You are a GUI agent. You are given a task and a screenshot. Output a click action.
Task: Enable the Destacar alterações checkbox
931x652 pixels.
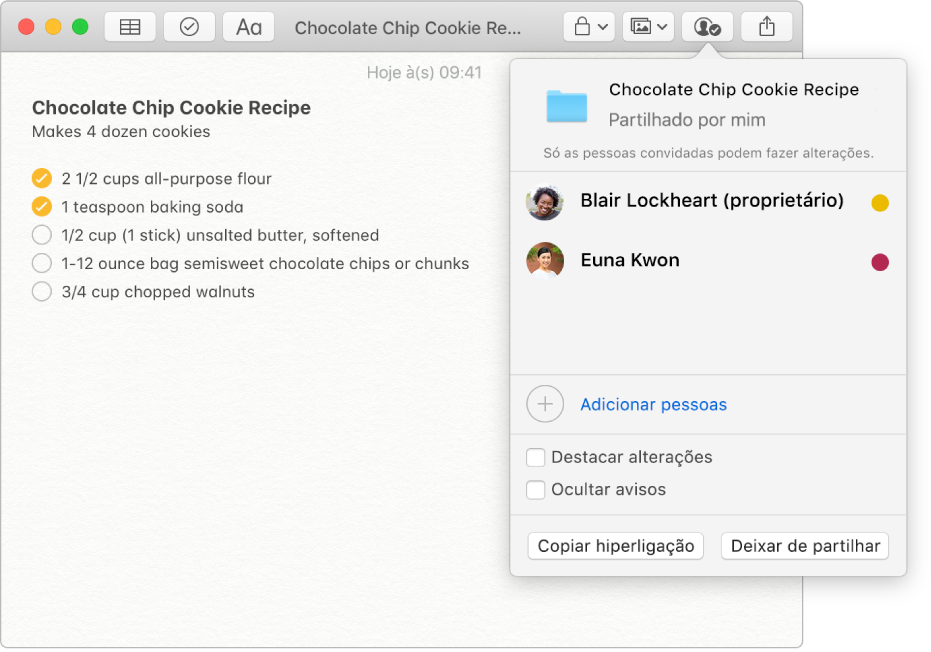point(537,457)
